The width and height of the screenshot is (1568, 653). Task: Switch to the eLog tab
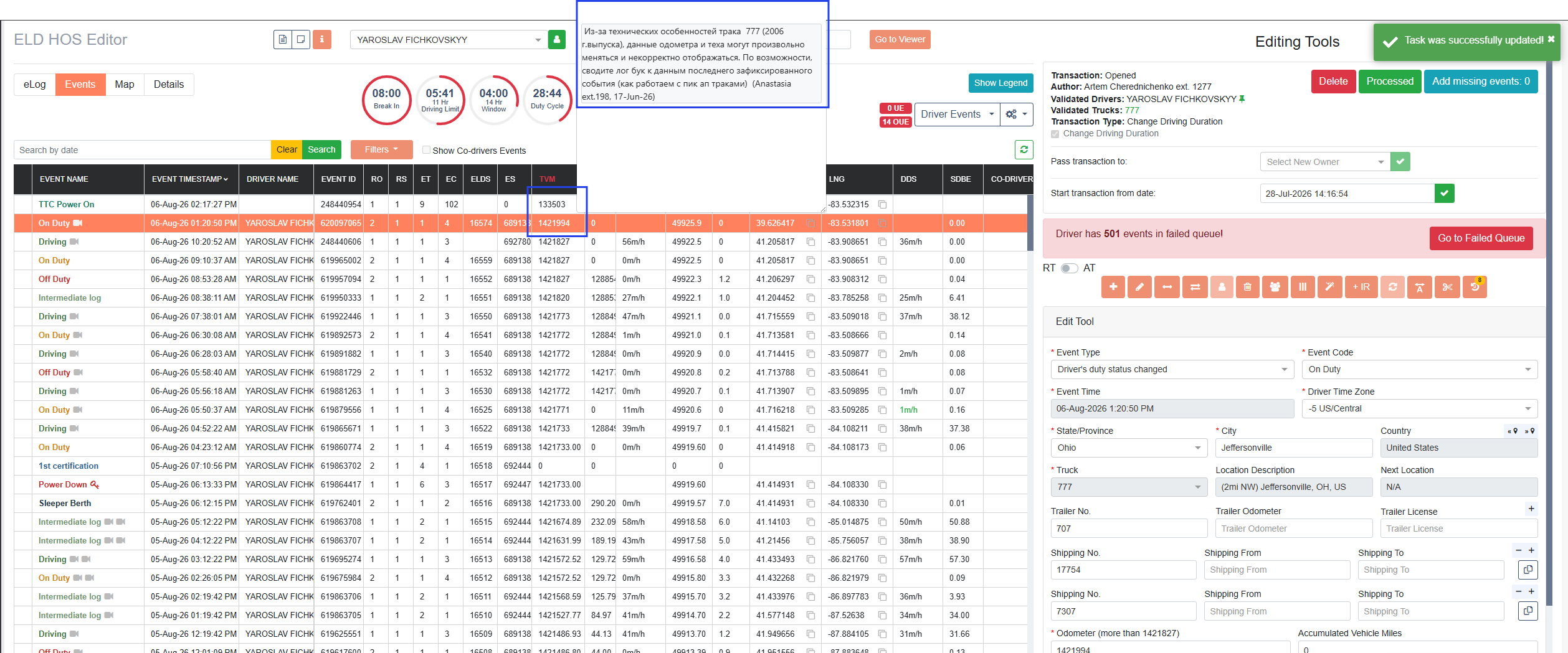point(35,84)
